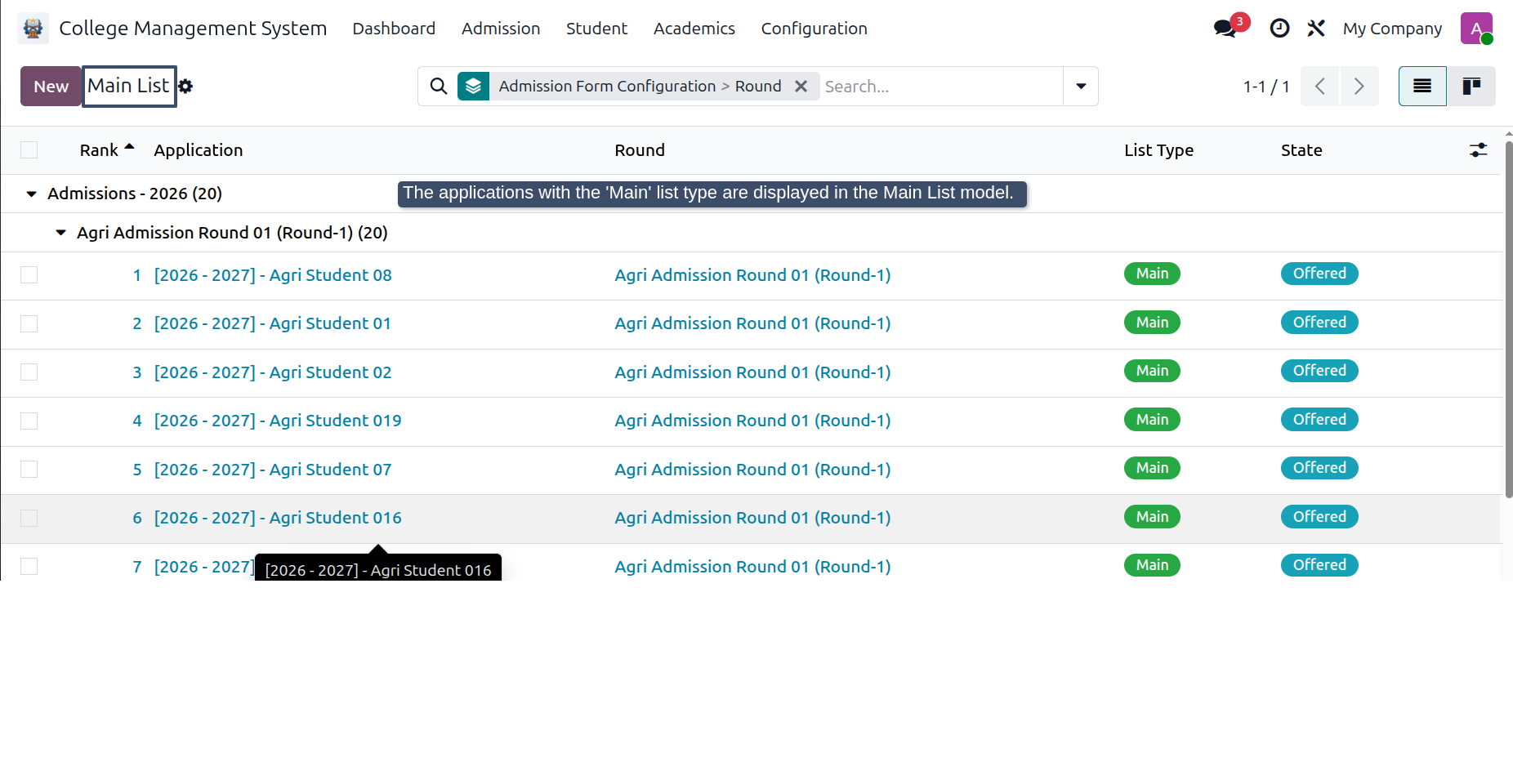Select the checkbox for Agri Student 01 row
The width and height of the screenshot is (1513, 784).
pos(29,324)
